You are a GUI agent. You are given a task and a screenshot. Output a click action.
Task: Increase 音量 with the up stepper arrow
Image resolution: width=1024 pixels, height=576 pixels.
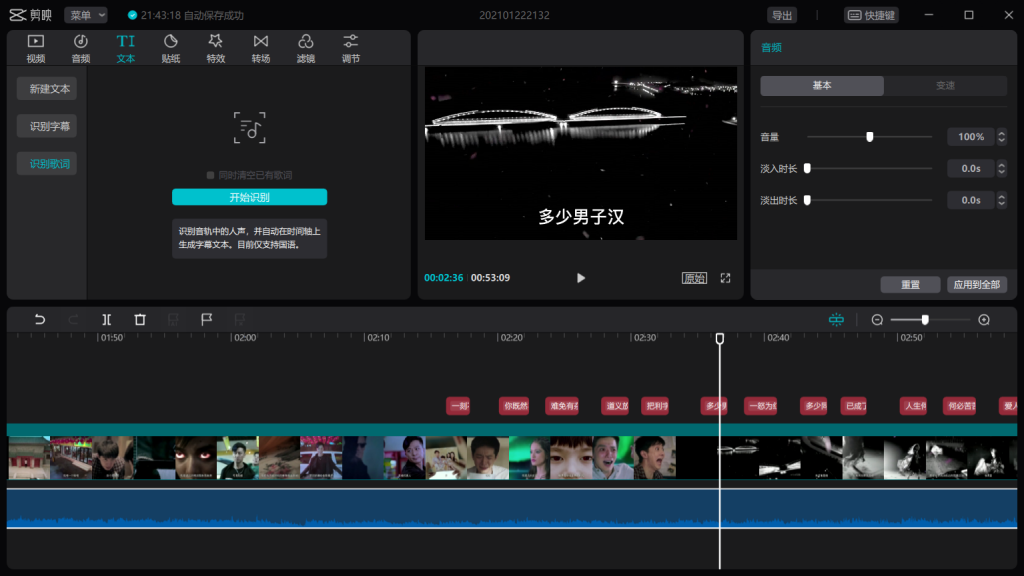click(1001, 133)
